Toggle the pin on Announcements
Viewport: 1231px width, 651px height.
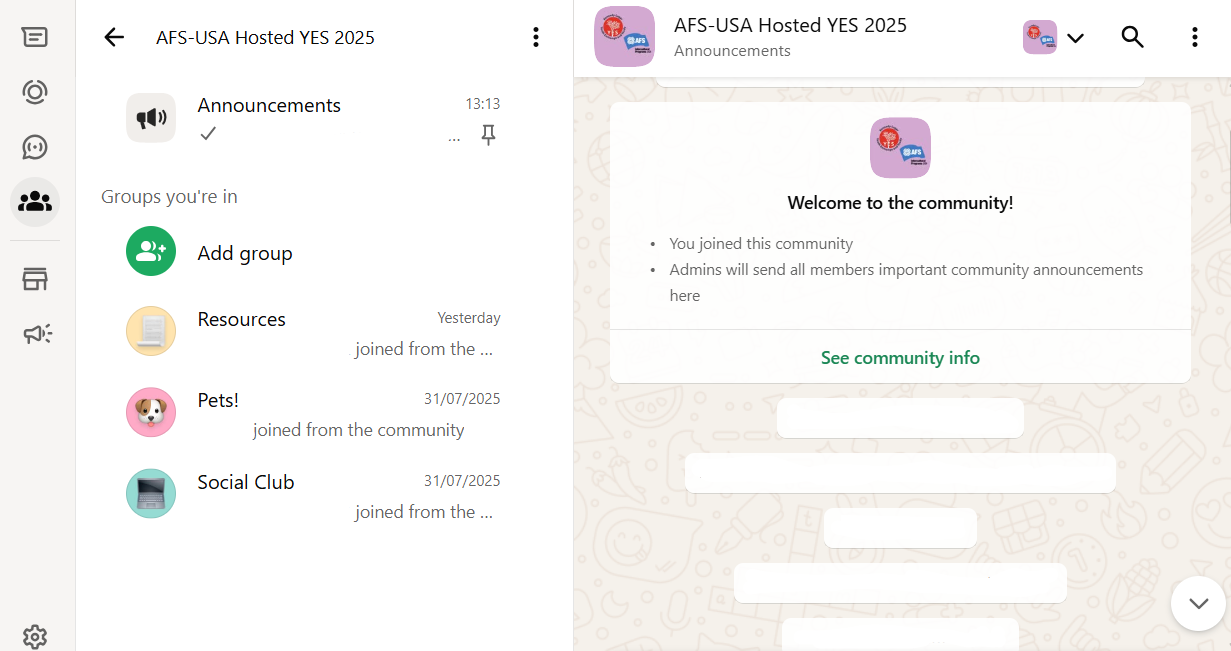(x=488, y=135)
